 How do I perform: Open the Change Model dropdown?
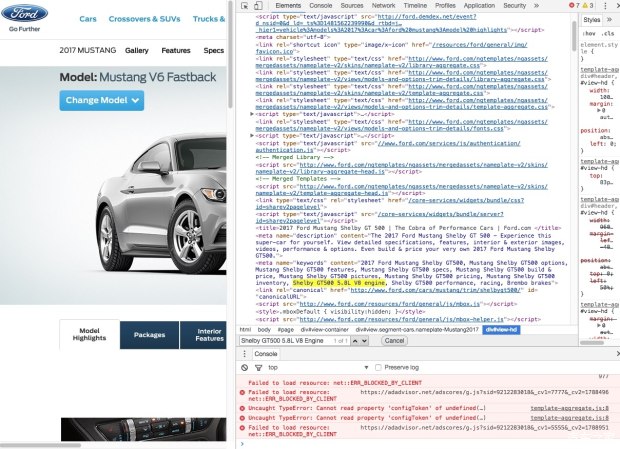coord(102,100)
